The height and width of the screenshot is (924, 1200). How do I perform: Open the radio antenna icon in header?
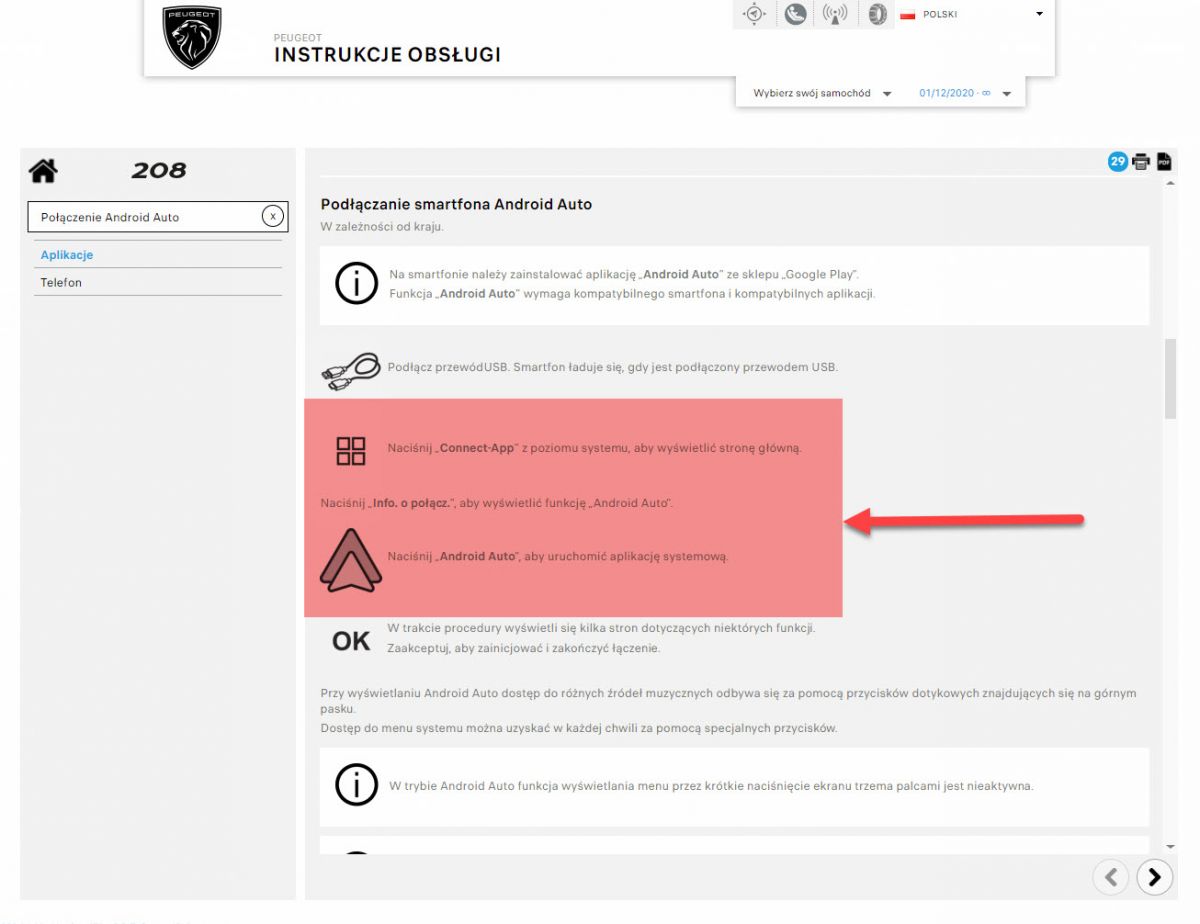835,14
